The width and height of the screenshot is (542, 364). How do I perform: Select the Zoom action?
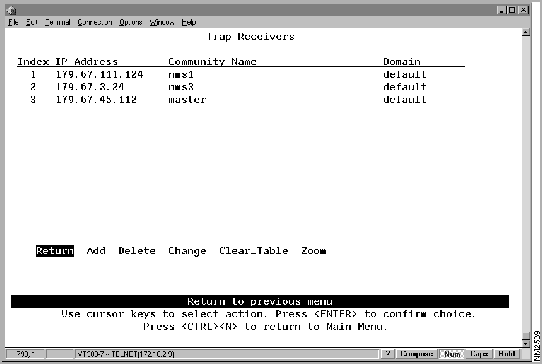[314, 251]
